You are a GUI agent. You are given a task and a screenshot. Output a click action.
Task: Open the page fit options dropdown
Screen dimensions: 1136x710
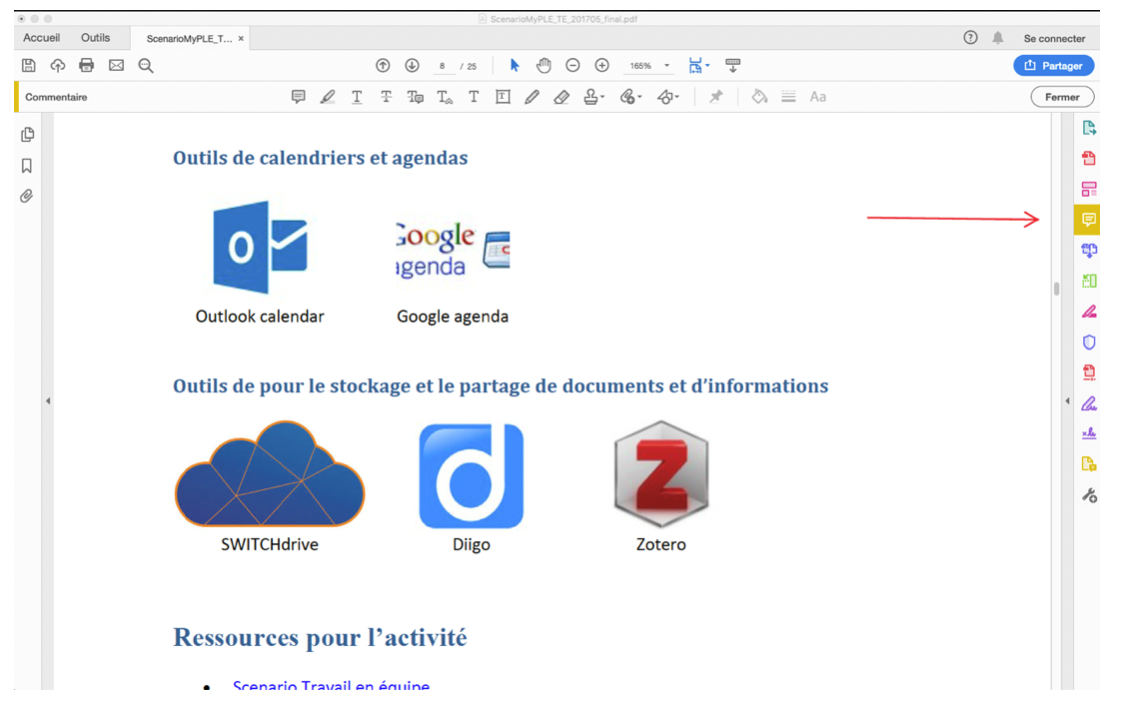pyautogui.click(x=698, y=65)
